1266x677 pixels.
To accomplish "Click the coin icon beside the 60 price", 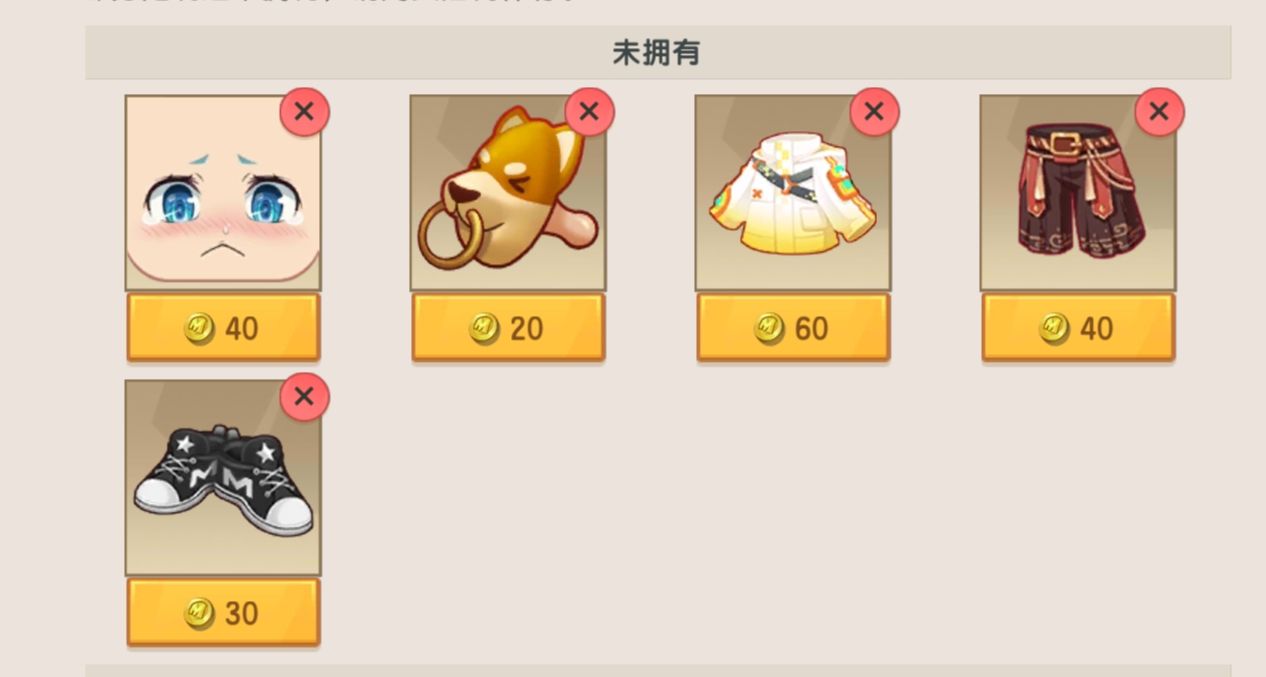I will point(770,329).
